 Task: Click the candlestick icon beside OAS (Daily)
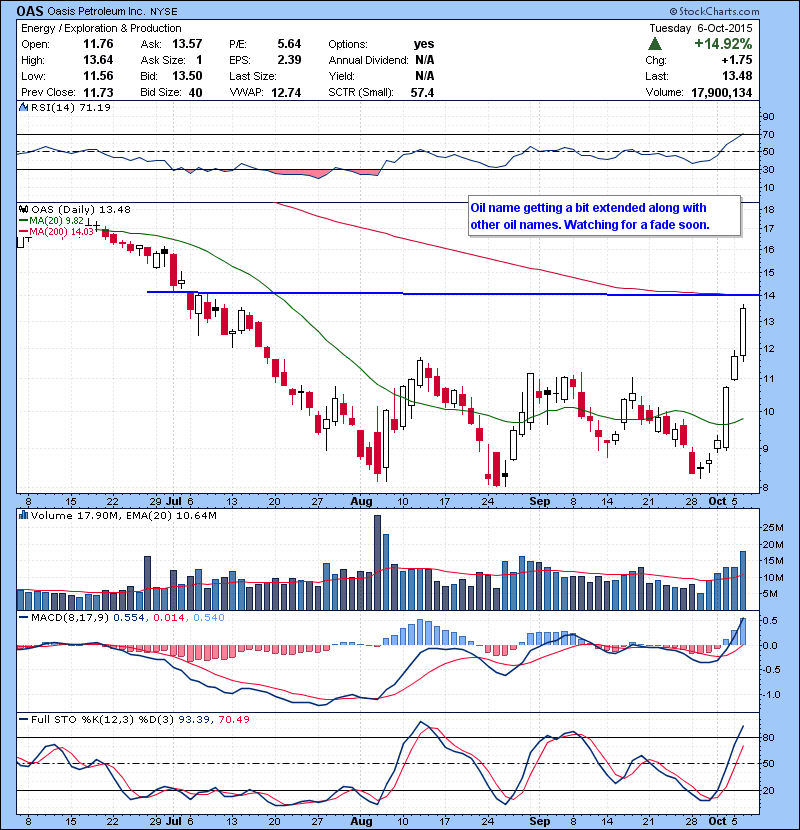click(23, 209)
